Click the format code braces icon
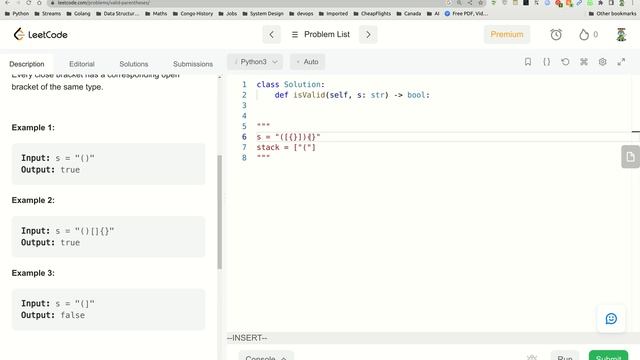This screenshot has width=640, height=360. coord(547,62)
